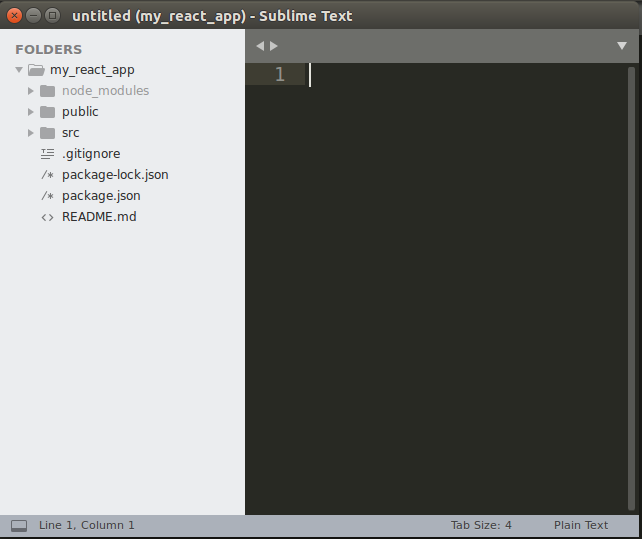This screenshot has height=539, width=642.
Task: Expand the src folder arrow
Action: pos(31,133)
